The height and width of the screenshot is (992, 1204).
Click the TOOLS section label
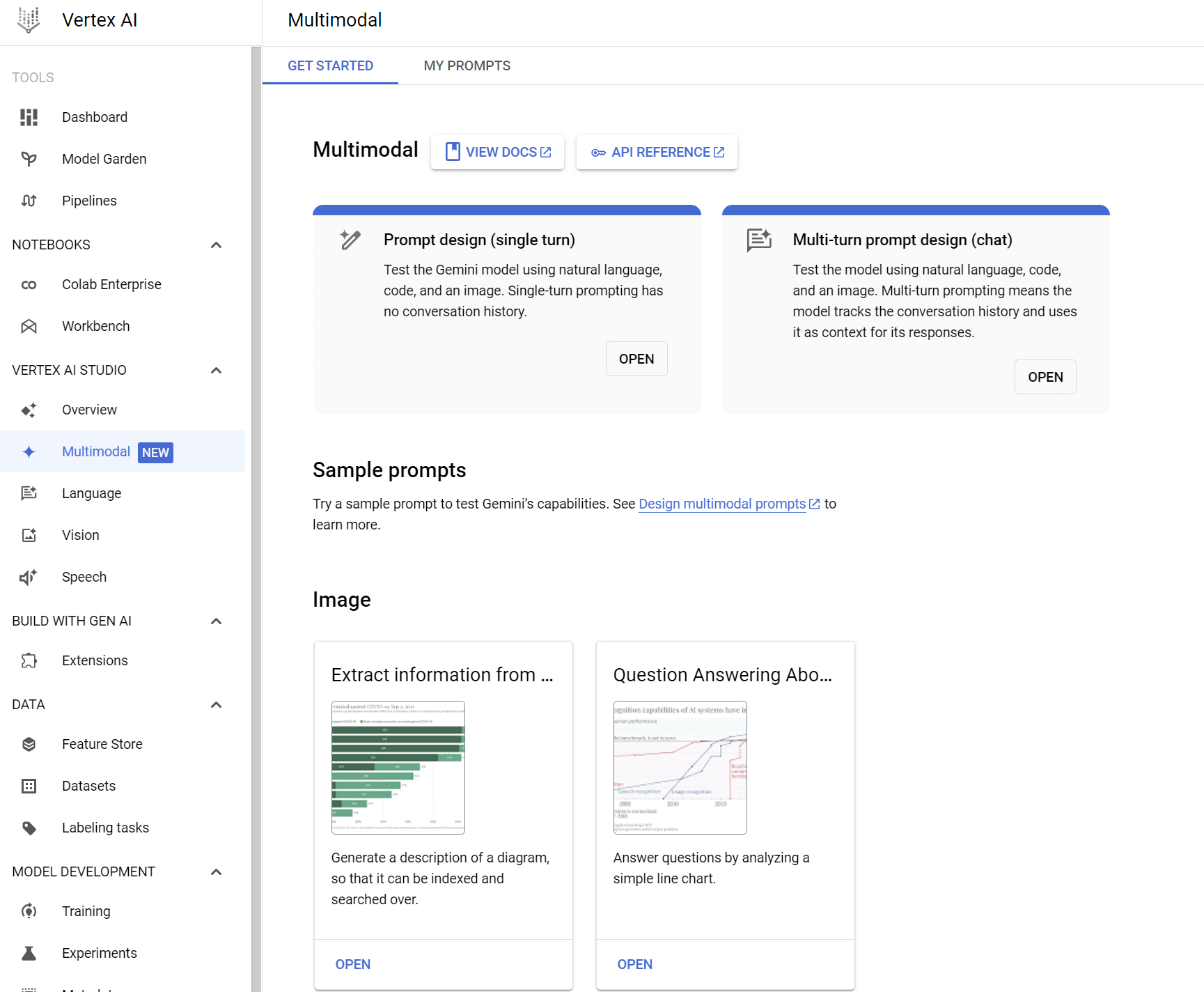(33, 77)
